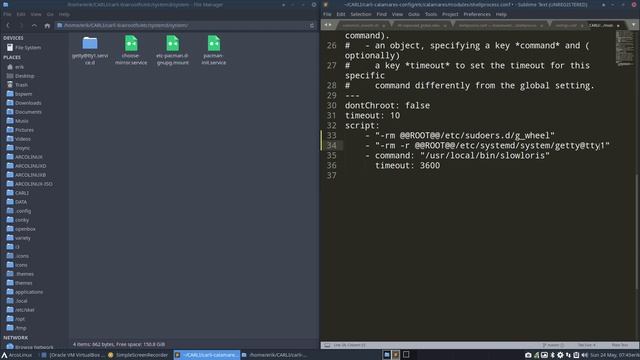Go forward in File Manager navigation
Viewport: 640px width, 360px height.
point(21,25)
